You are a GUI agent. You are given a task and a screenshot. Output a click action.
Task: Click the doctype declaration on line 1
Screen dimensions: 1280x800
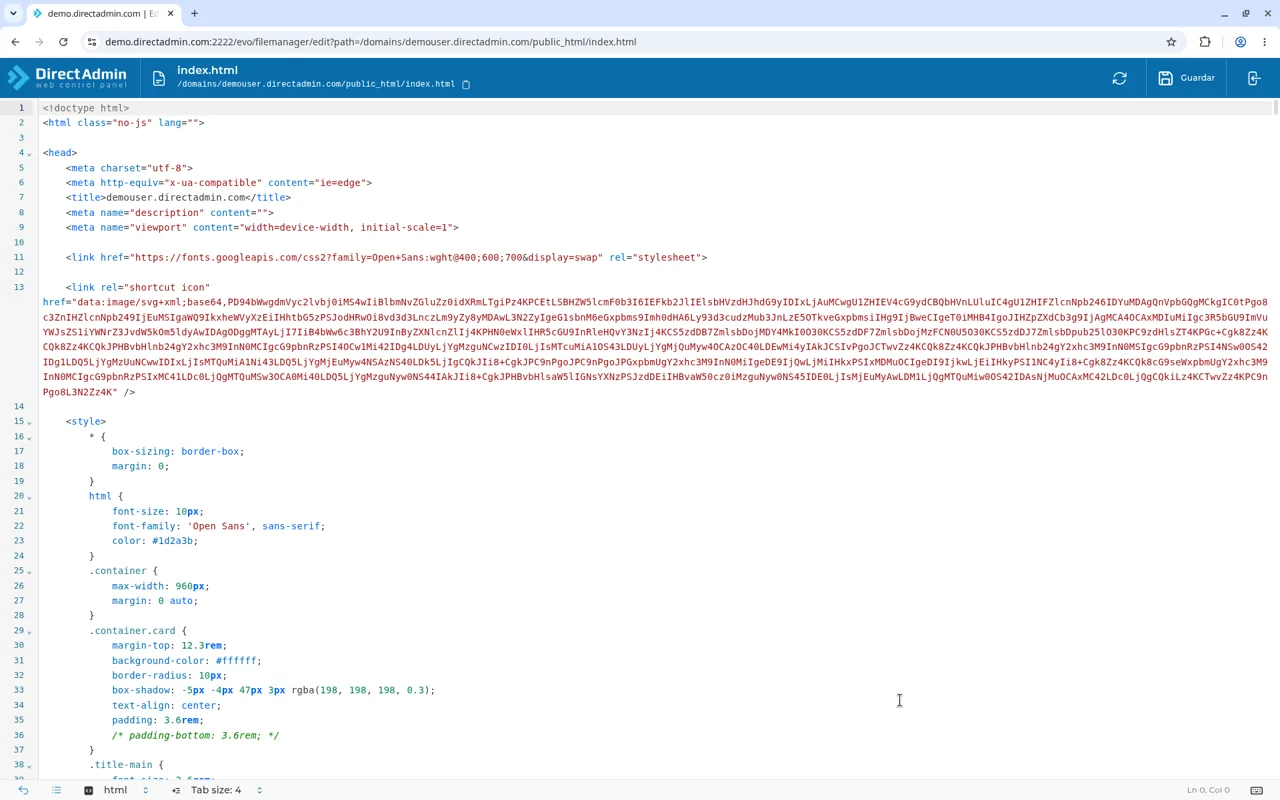[86, 108]
